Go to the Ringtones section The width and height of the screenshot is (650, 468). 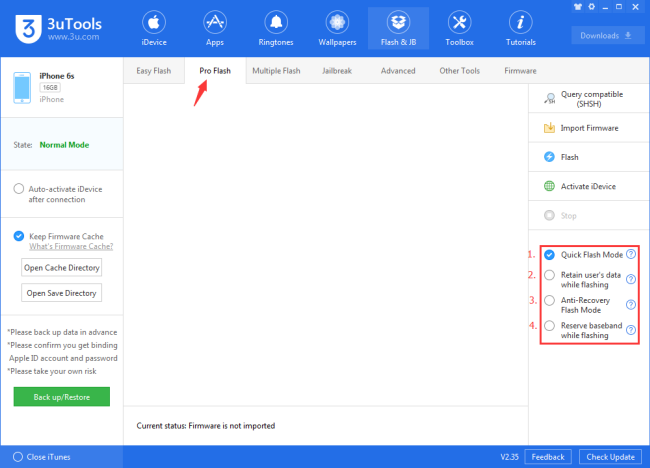coord(275,29)
